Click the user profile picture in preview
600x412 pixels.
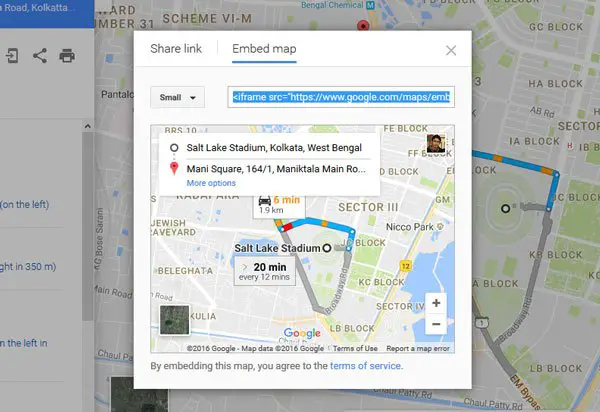coord(436,143)
